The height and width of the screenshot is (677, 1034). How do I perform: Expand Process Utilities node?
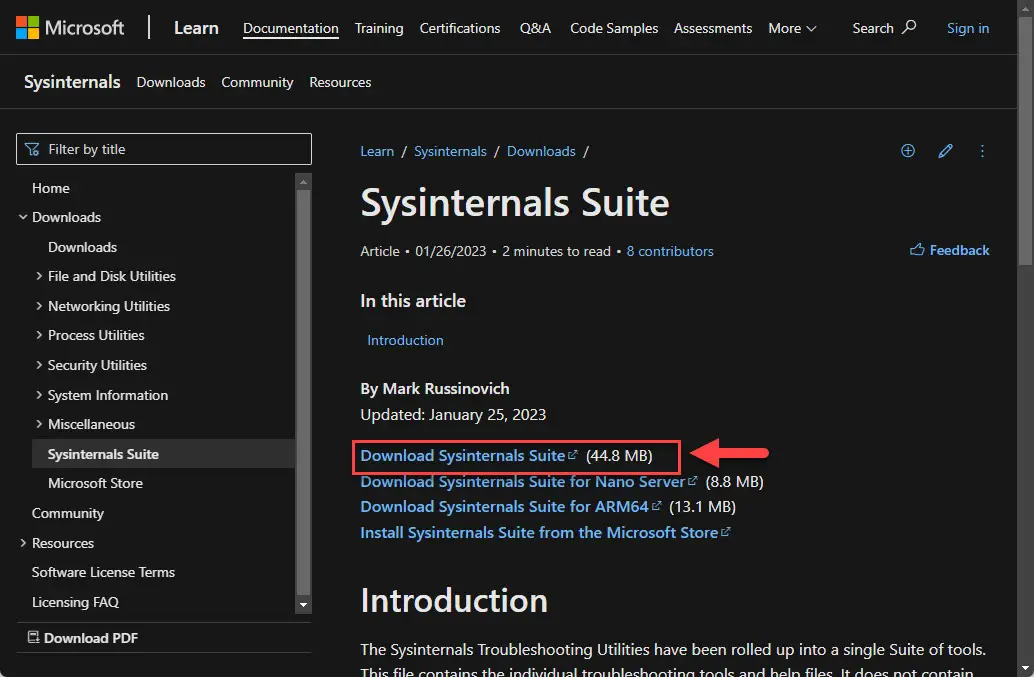(39, 335)
